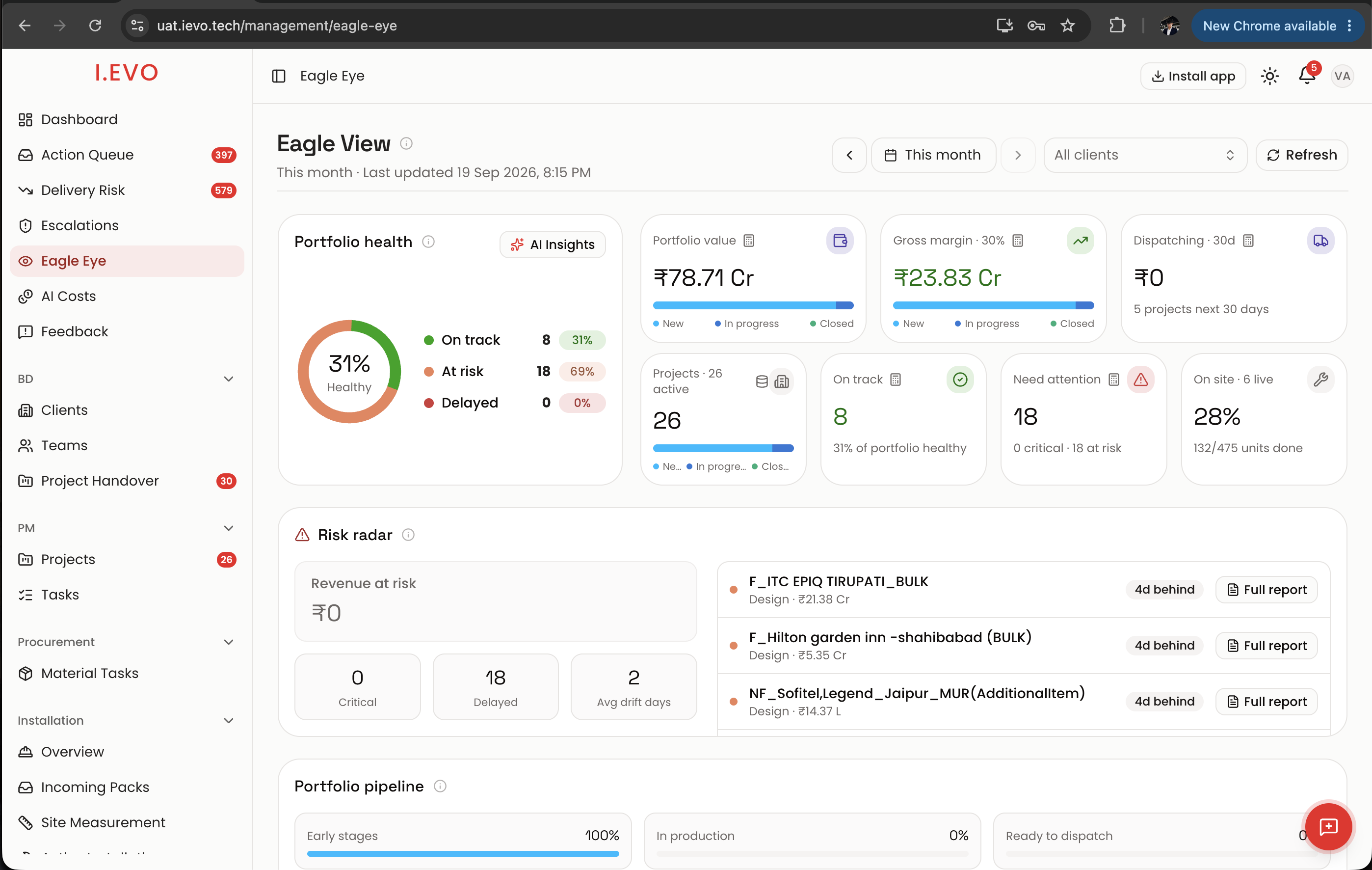Click the Risk radar info icon
Viewport: 1372px width, 870px height.
[x=409, y=535]
